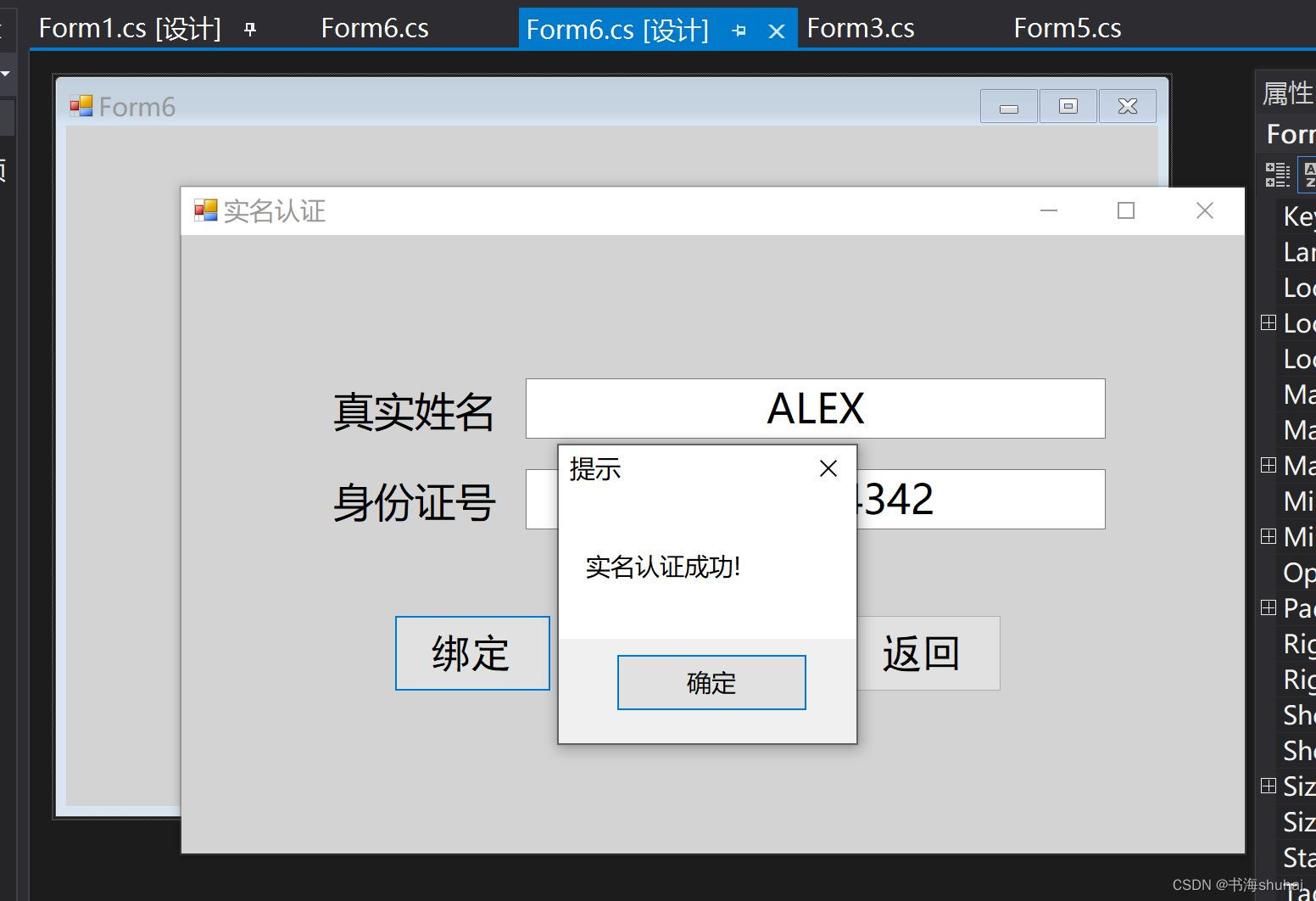The height and width of the screenshot is (901, 1316).
Task: Click the 真实姓名 field containing ALEX
Action: 815,408
